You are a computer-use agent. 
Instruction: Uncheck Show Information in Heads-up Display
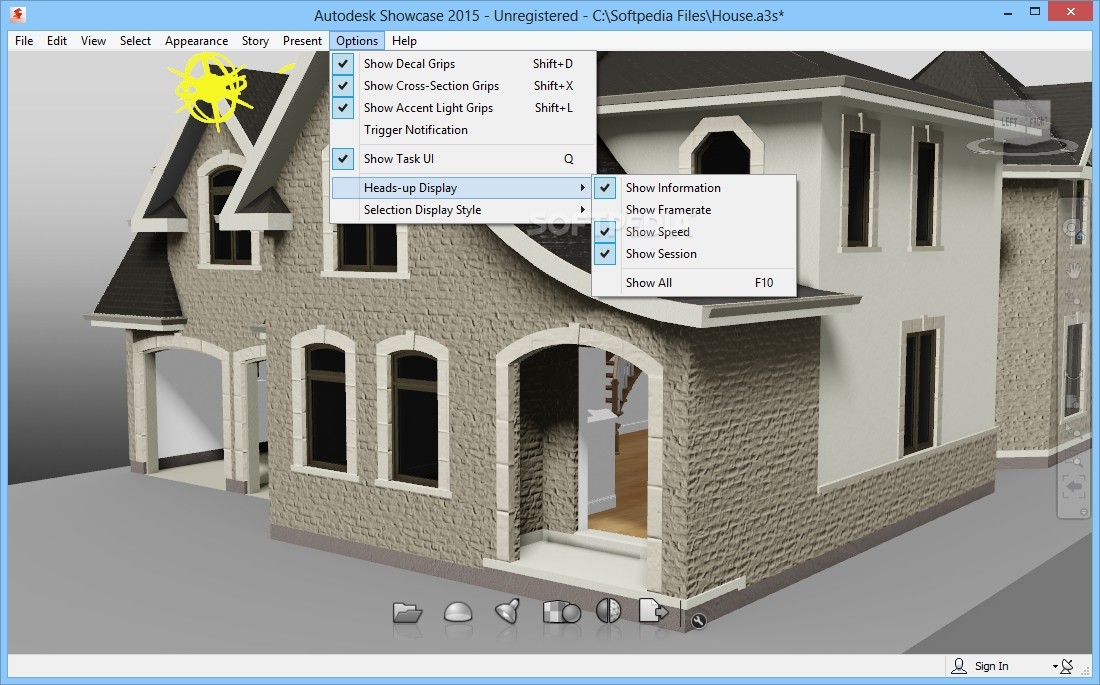pos(695,187)
